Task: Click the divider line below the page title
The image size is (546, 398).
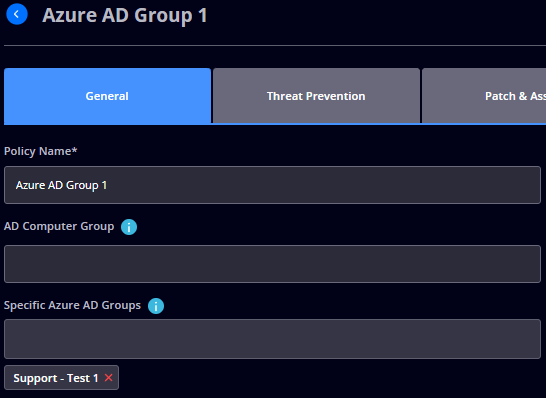Action: pos(275,45)
